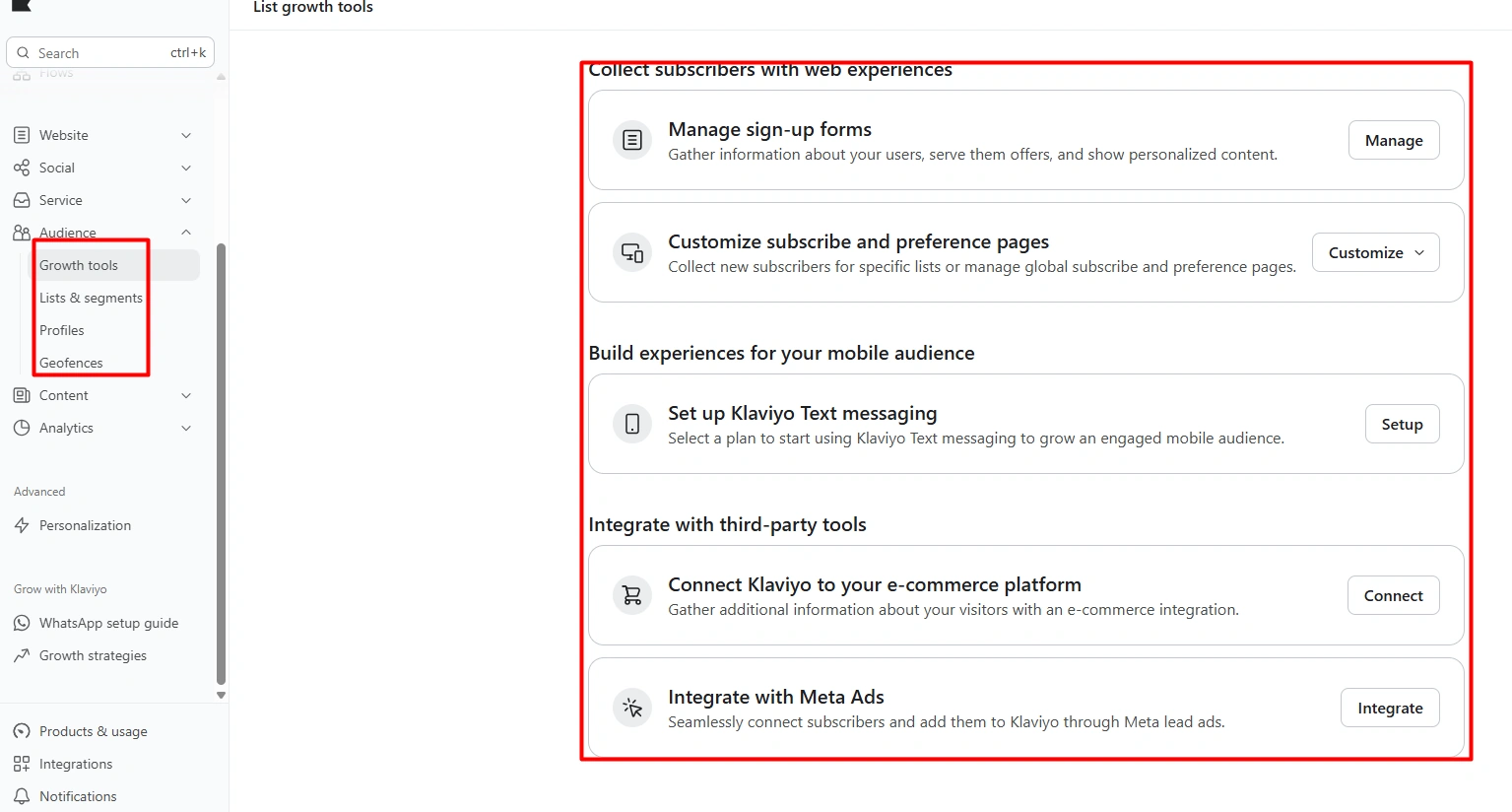Viewport: 1512px width, 812px height.
Task: Click the sign-up forms document icon
Action: (632, 140)
